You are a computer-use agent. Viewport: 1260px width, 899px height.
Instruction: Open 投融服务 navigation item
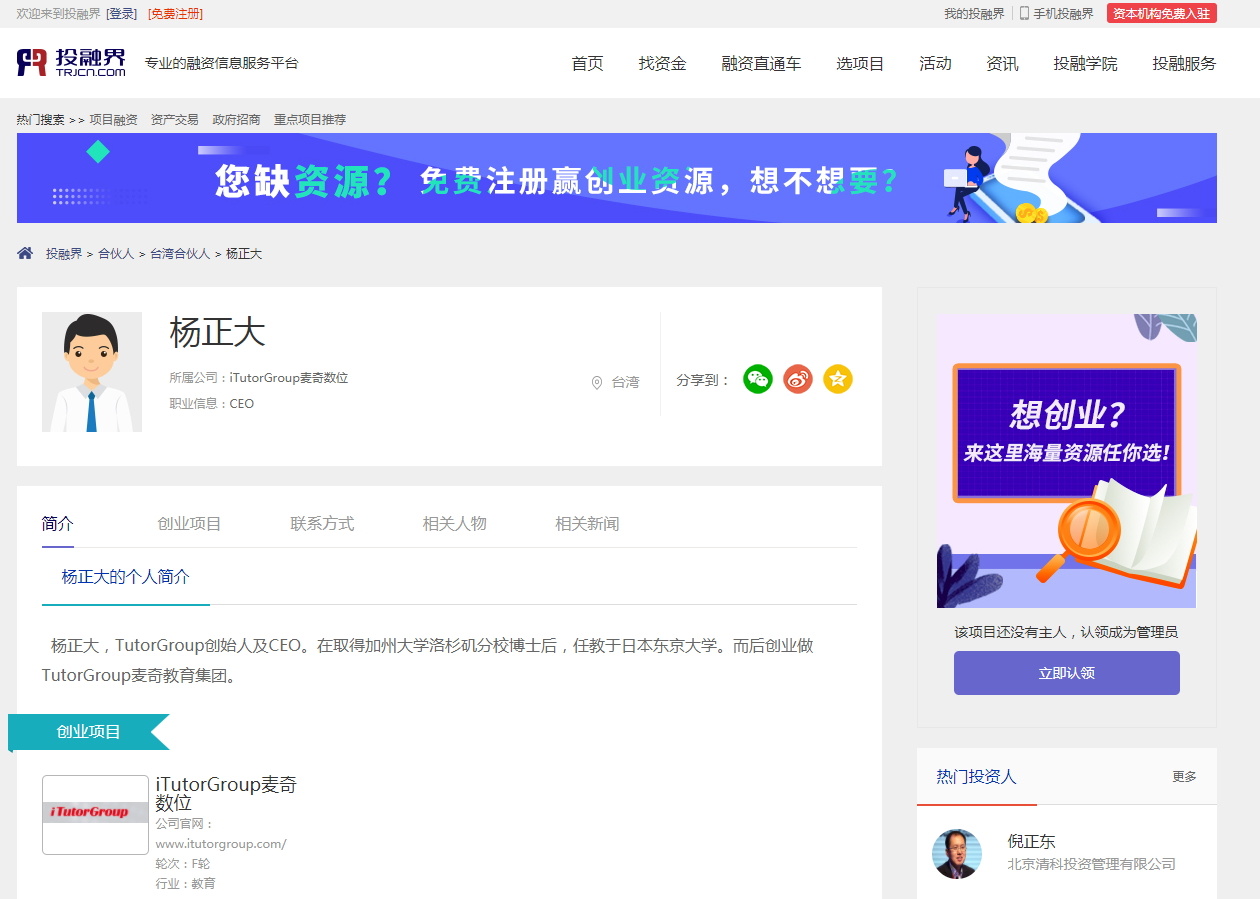(x=1184, y=63)
